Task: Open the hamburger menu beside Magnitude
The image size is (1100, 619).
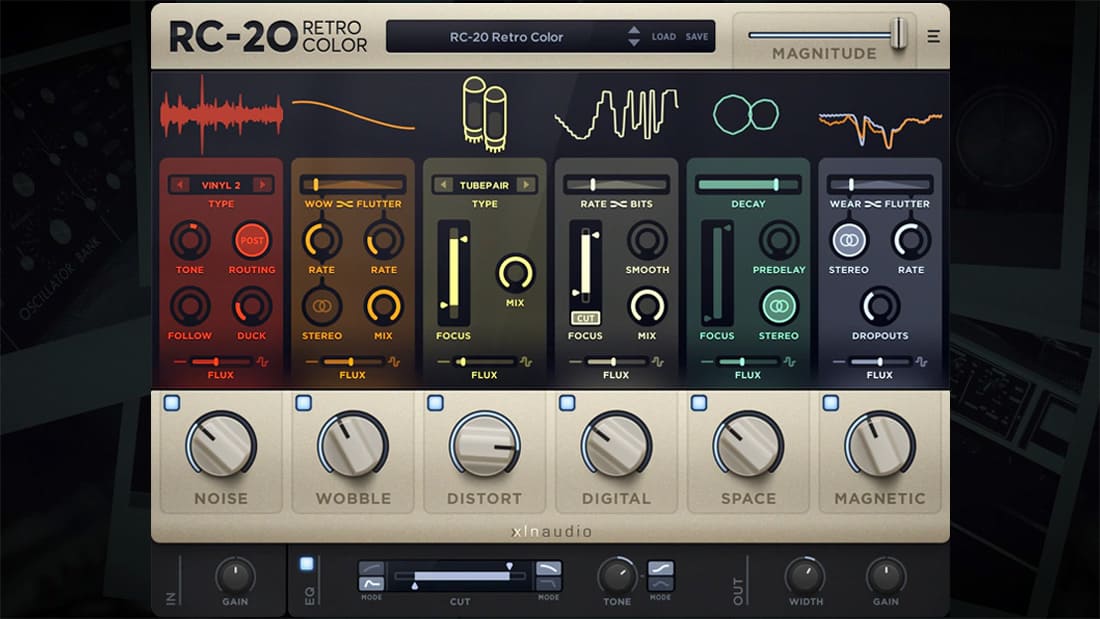Action: (x=933, y=36)
